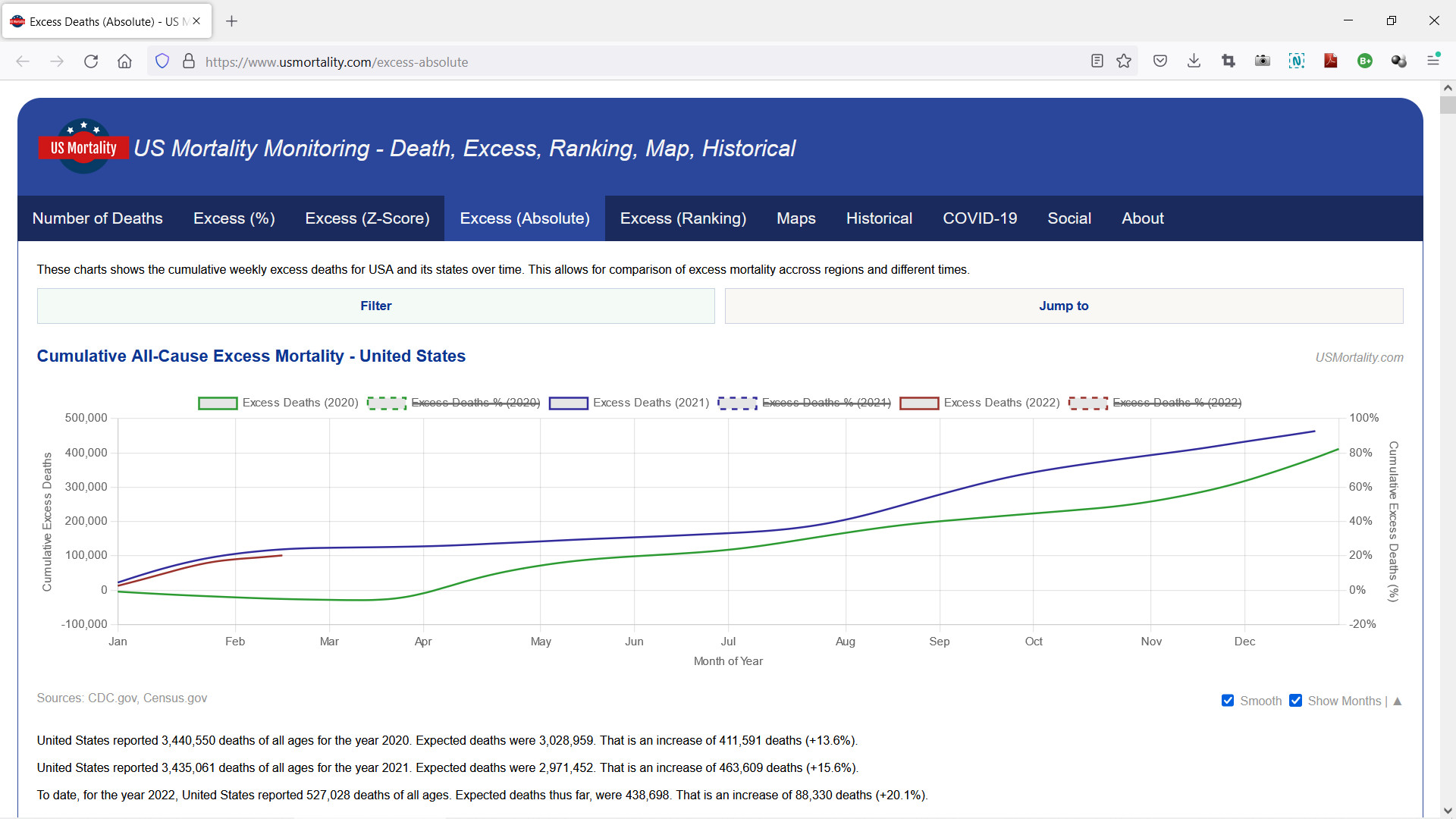Click the US Mortality logo link
The image size is (1456, 819).
click(83, 147)
